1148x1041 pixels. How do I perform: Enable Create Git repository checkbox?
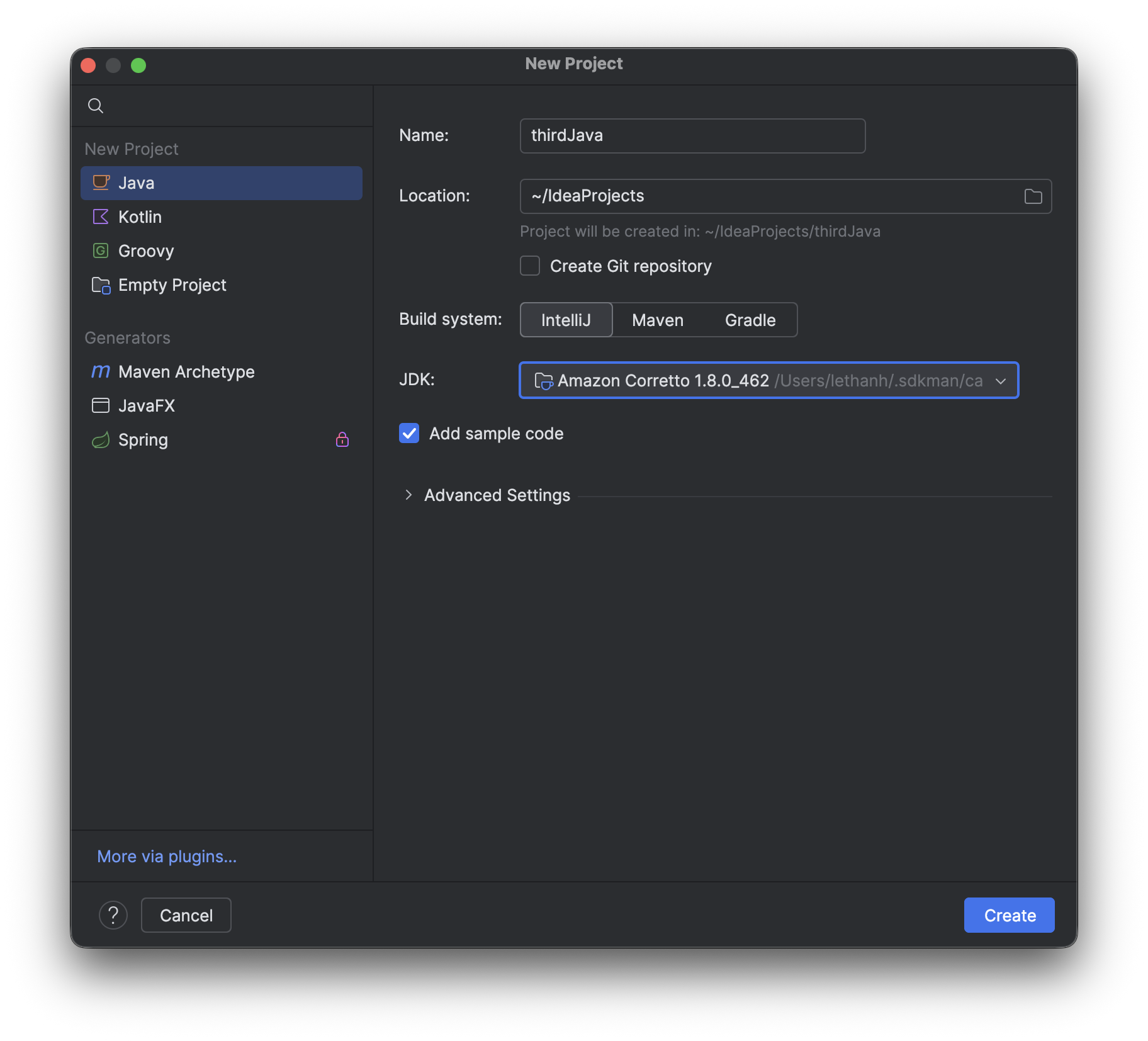[530, 266]
